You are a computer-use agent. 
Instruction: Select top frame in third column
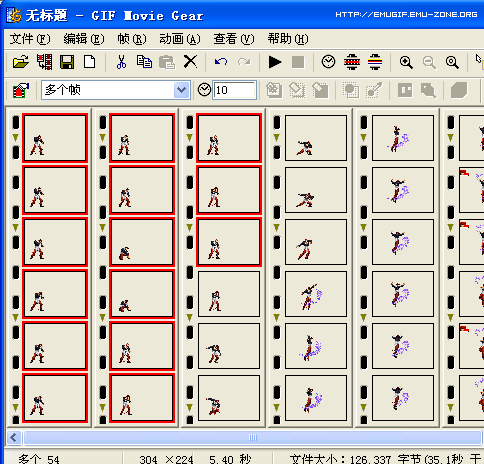point(229,138)
